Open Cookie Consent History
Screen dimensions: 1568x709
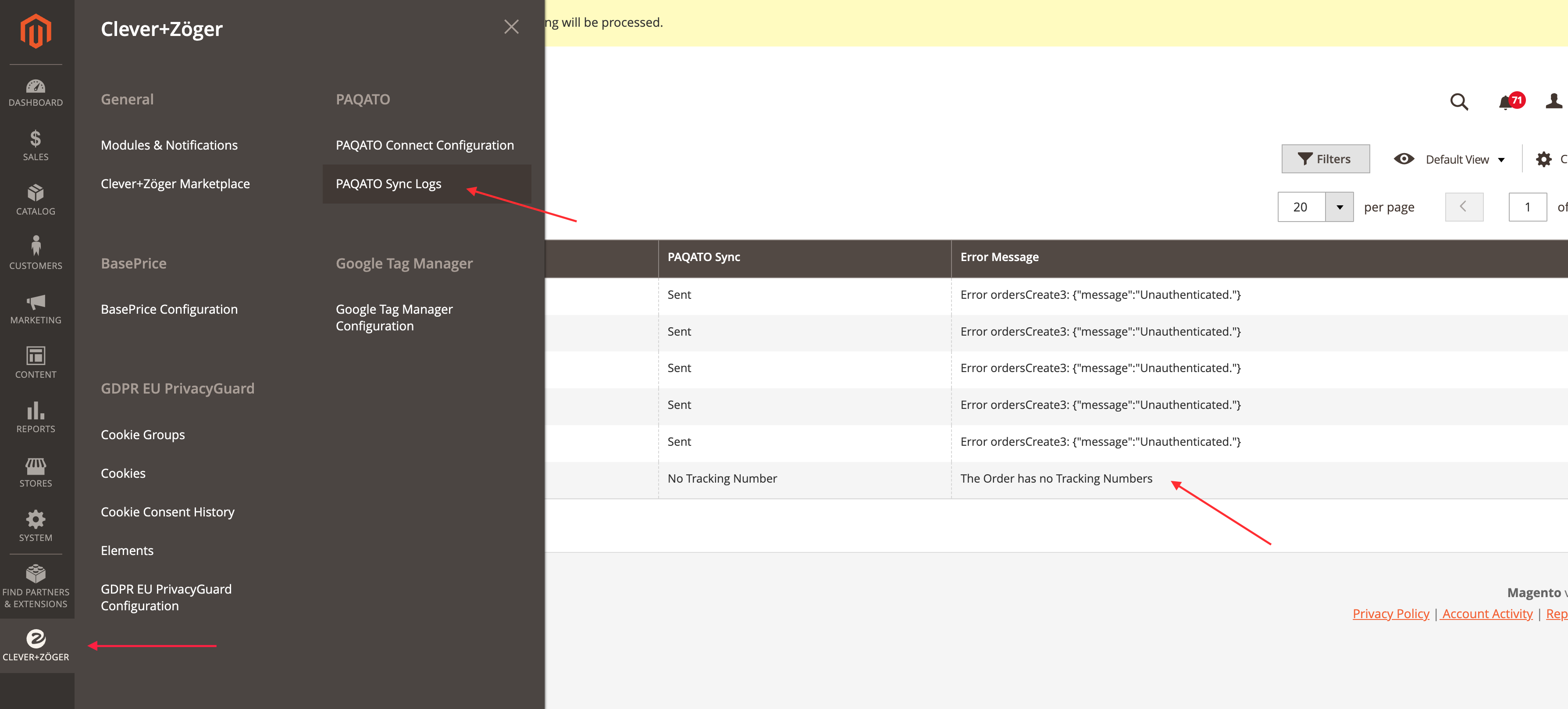167,512
